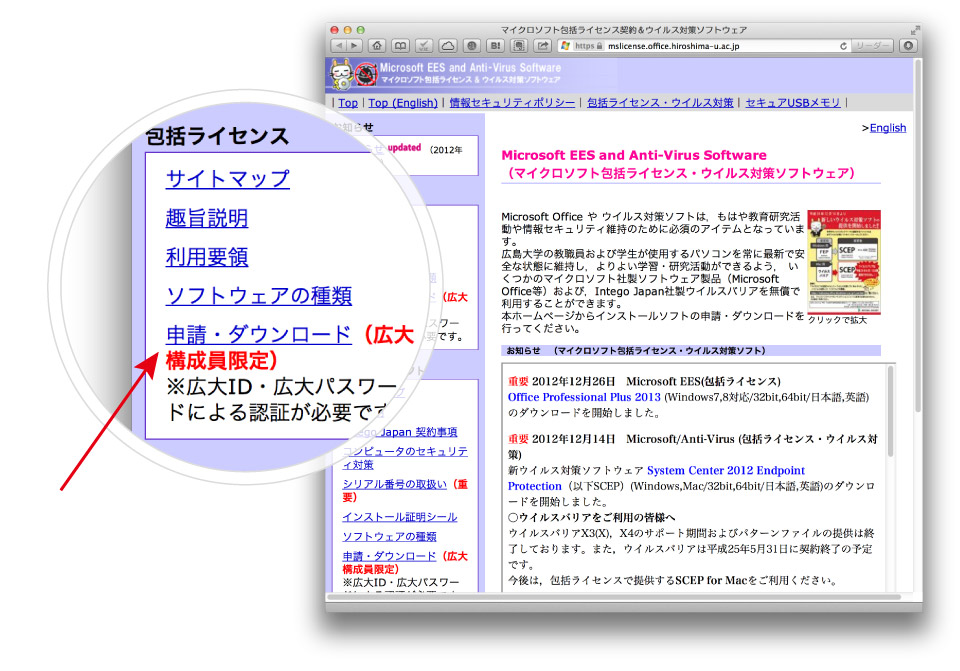960x671 pixels.
Task: Open the home page via house icon
Action: pos(377,46)
